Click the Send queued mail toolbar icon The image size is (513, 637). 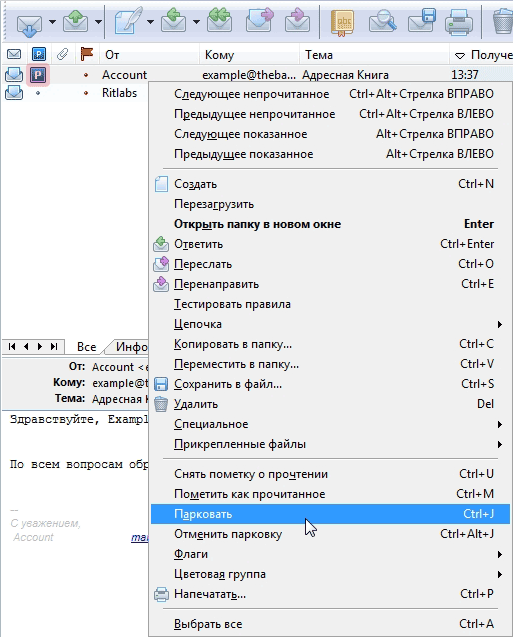(76, 21)
